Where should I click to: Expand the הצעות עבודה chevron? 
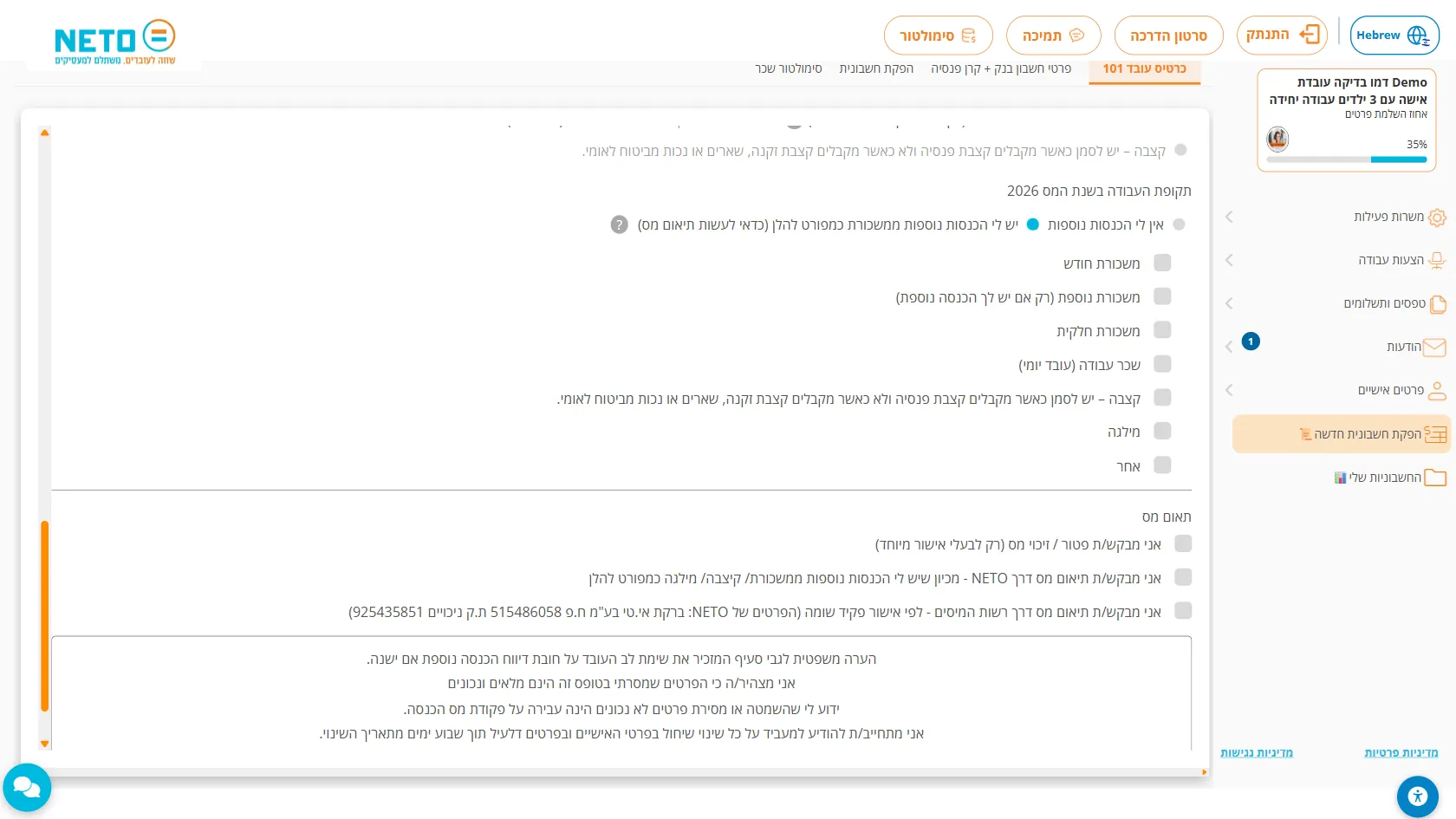1229,260
